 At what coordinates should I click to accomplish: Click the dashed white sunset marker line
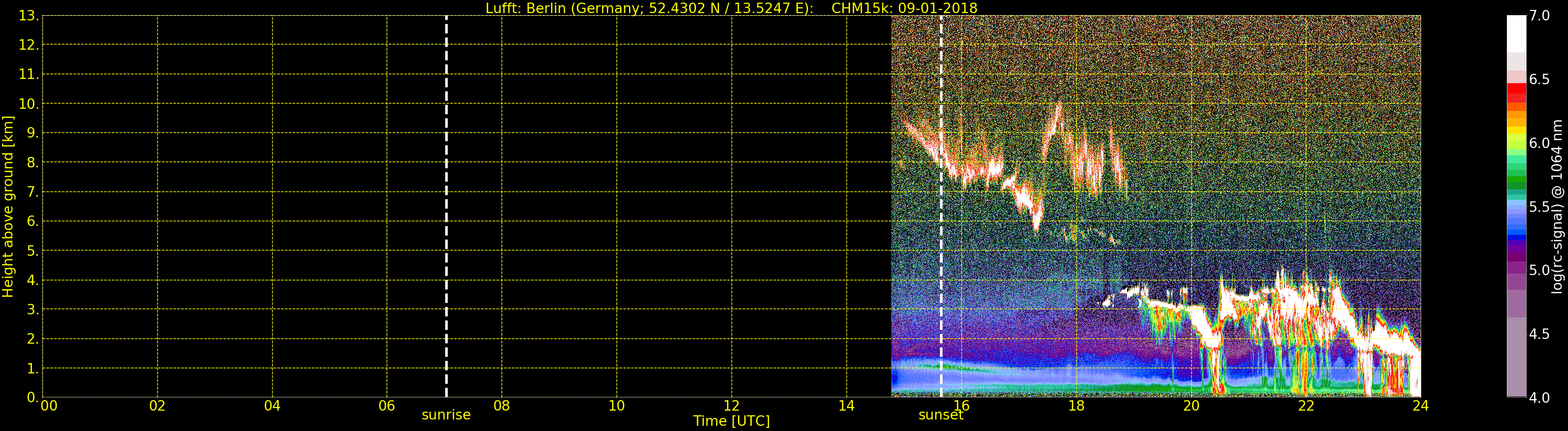(x=941, y=207)
